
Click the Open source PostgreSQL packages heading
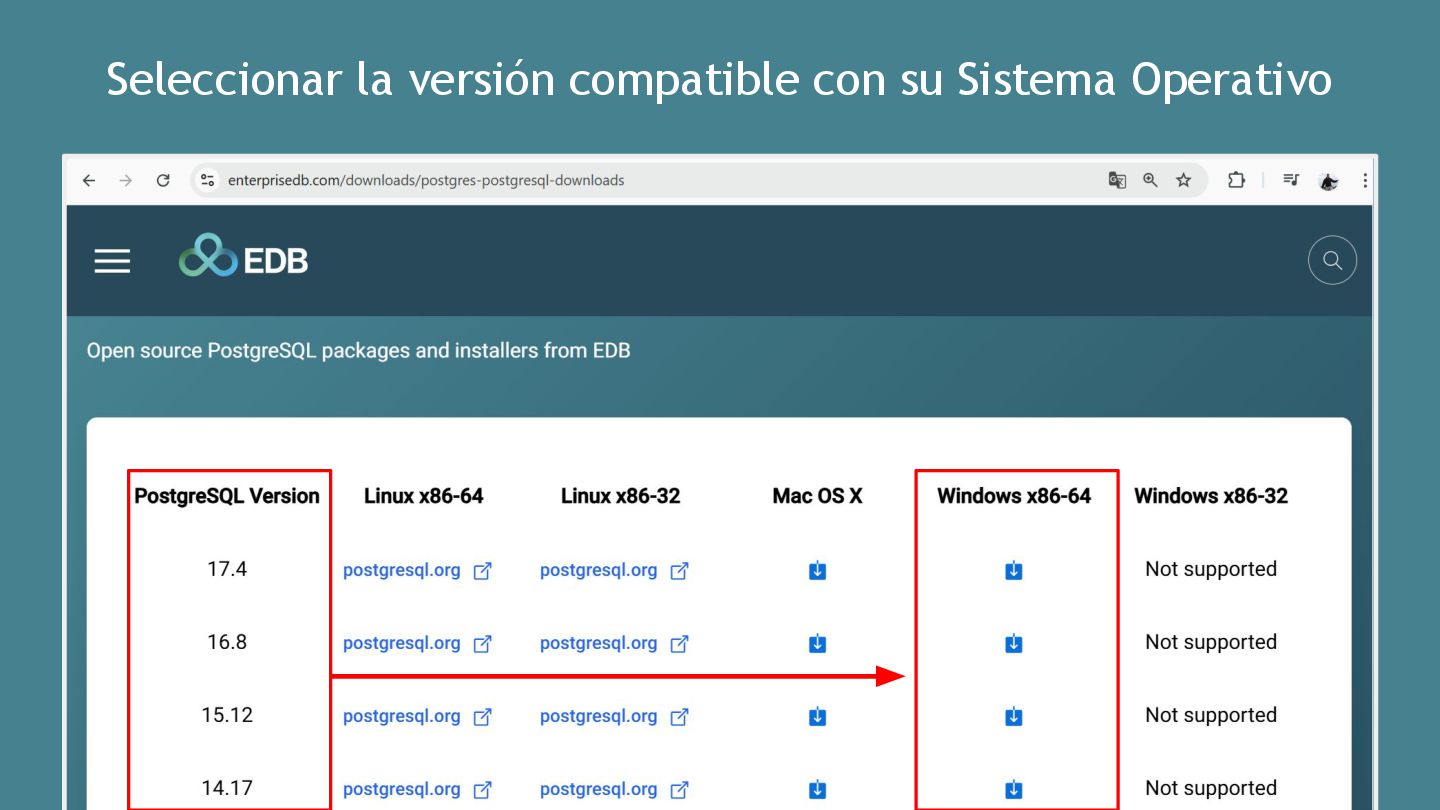click(x=358, y=351)
